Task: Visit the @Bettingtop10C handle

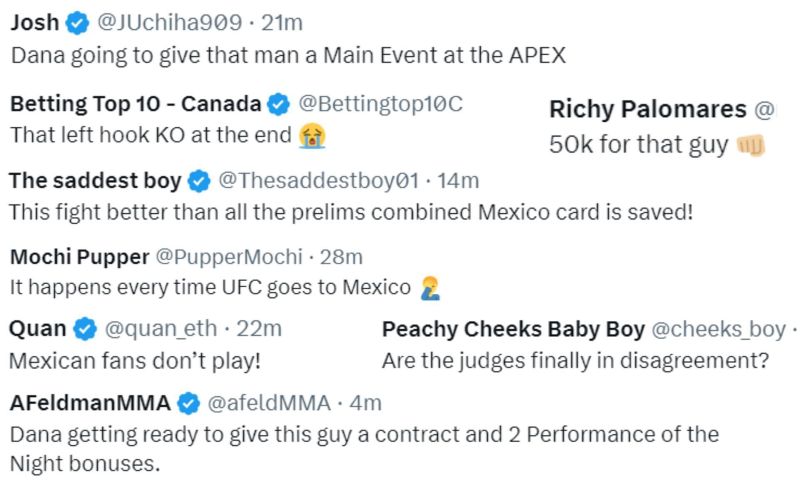Action: pos(381,103)
